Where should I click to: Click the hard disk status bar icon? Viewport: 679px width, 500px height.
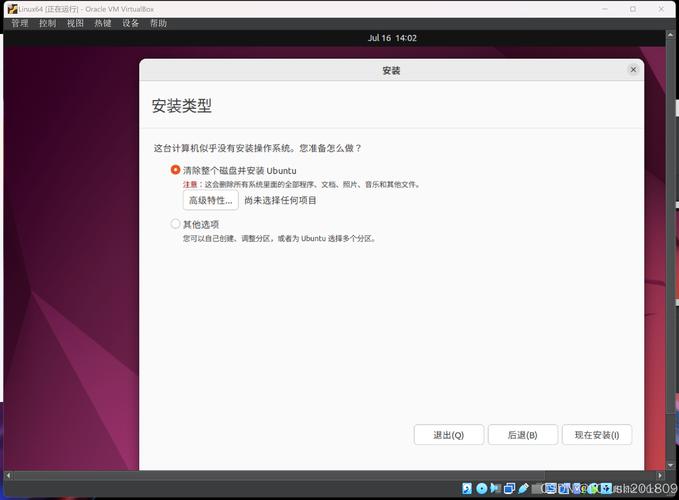pos(467,488)
